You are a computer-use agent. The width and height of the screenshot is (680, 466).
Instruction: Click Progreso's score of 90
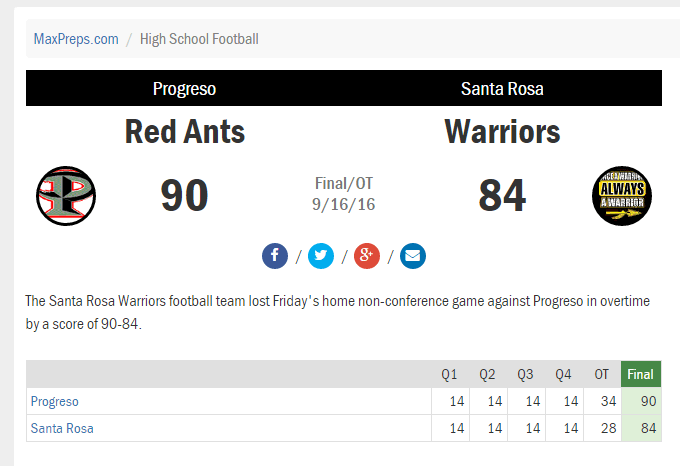(184, 196)
